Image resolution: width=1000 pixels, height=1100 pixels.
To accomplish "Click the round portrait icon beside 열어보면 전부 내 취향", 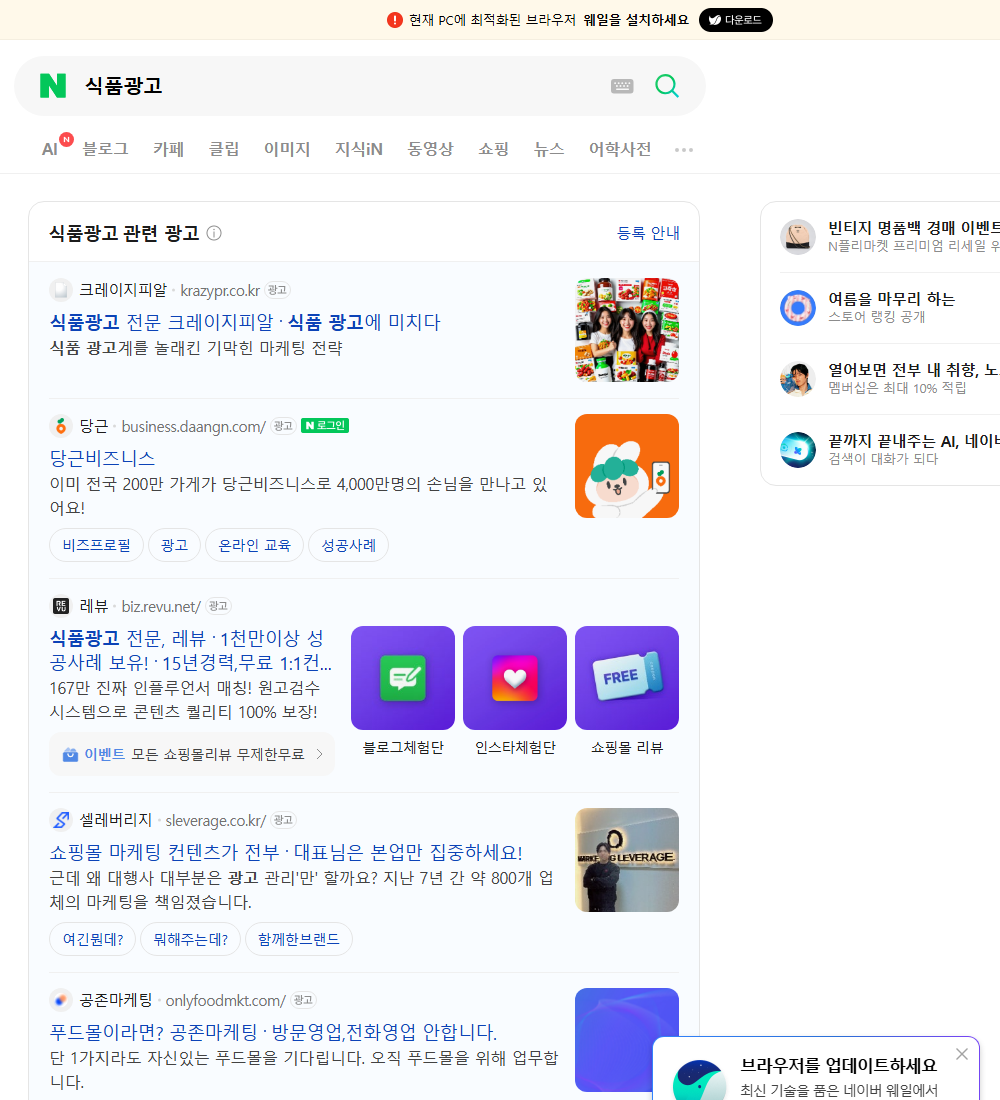I will coord(798,379).
